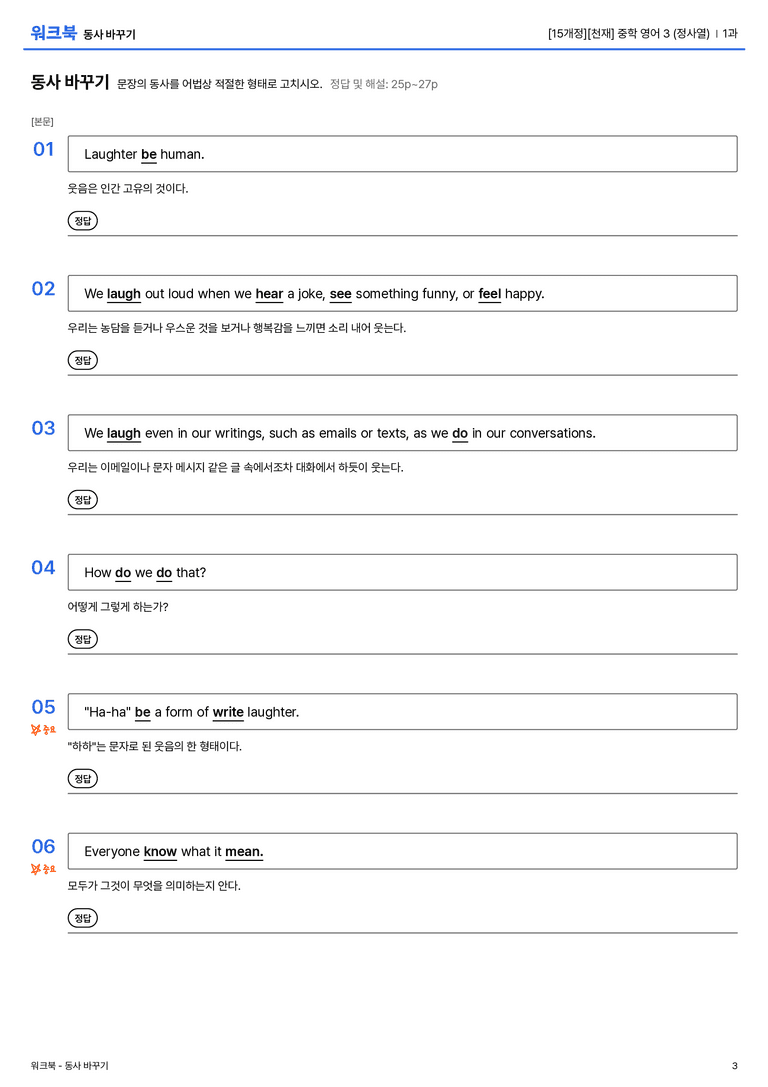Image resolution: width=768 pixels, height=1087 pixels.
Task: Select the sentence box 'Laughter be human.'
Action: 402,154
